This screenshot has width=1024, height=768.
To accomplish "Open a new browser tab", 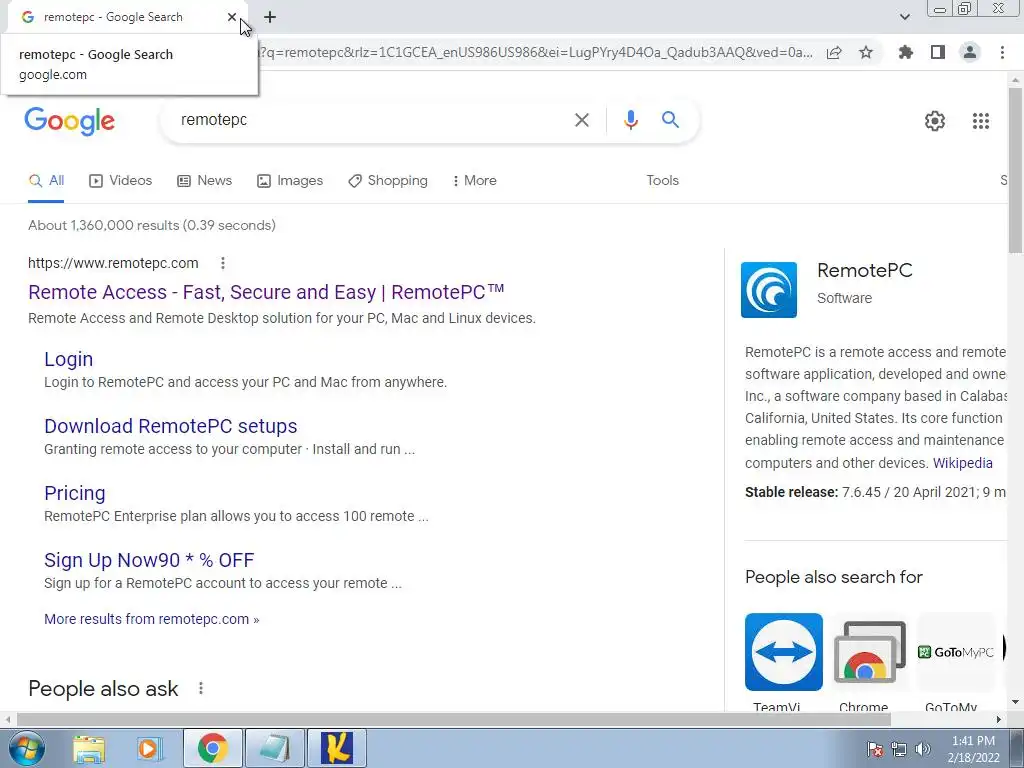I will point(270,18).
